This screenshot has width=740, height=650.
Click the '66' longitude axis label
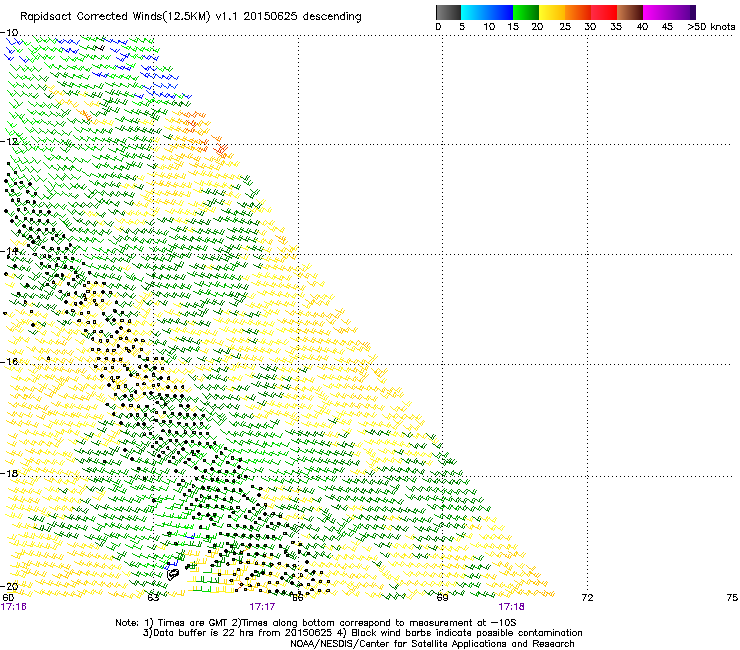point(297,598)
